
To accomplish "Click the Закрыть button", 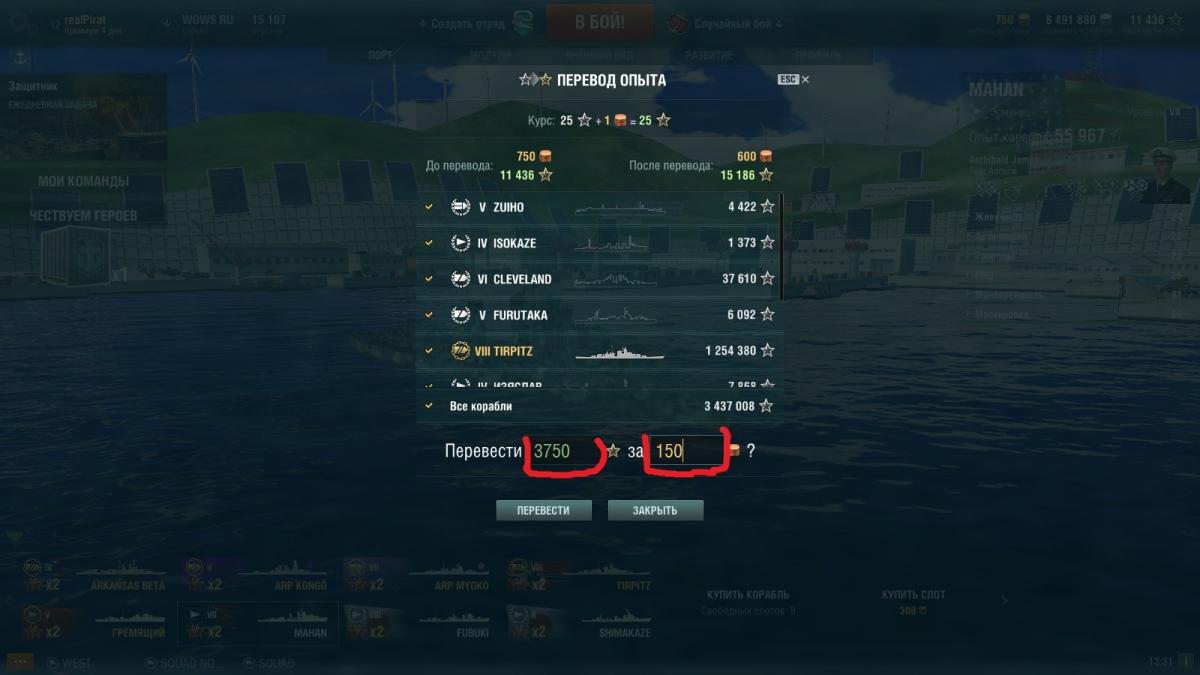I will pyautogui.click(x=656, y=510).
